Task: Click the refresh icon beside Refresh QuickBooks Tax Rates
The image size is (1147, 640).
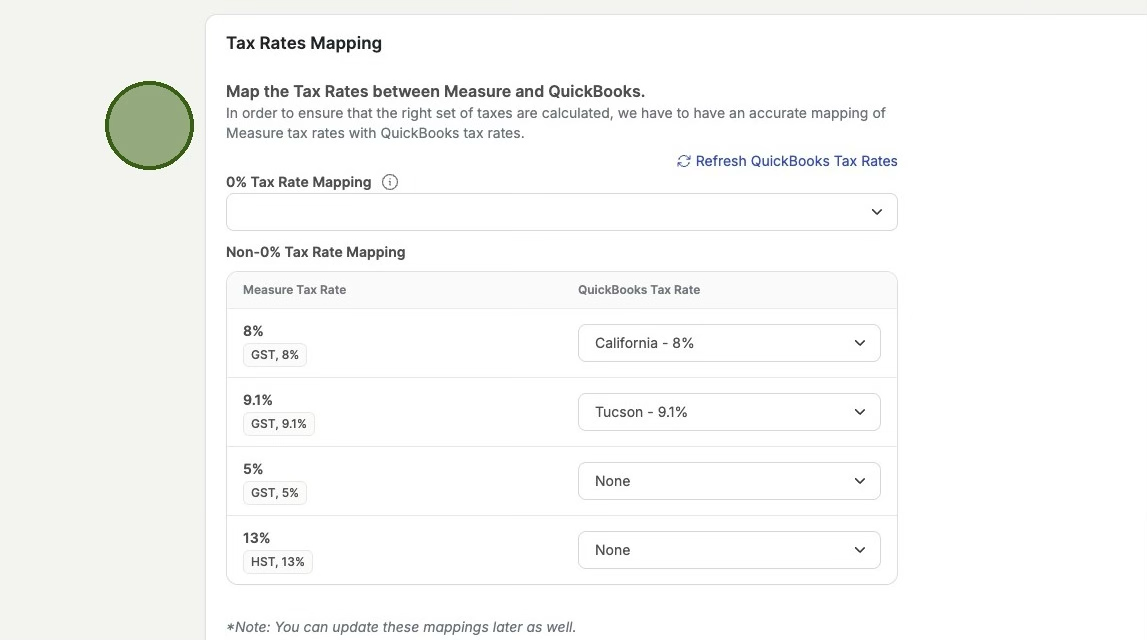Action: point(684,161)
